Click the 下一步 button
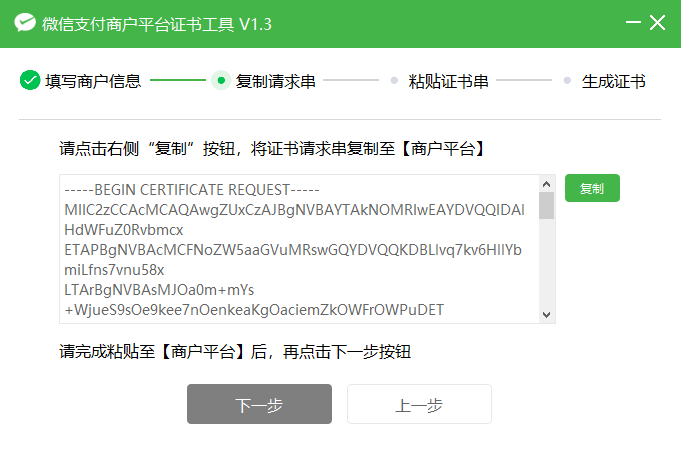The height and width of the screenshot is (450, 681). point(259,404)
